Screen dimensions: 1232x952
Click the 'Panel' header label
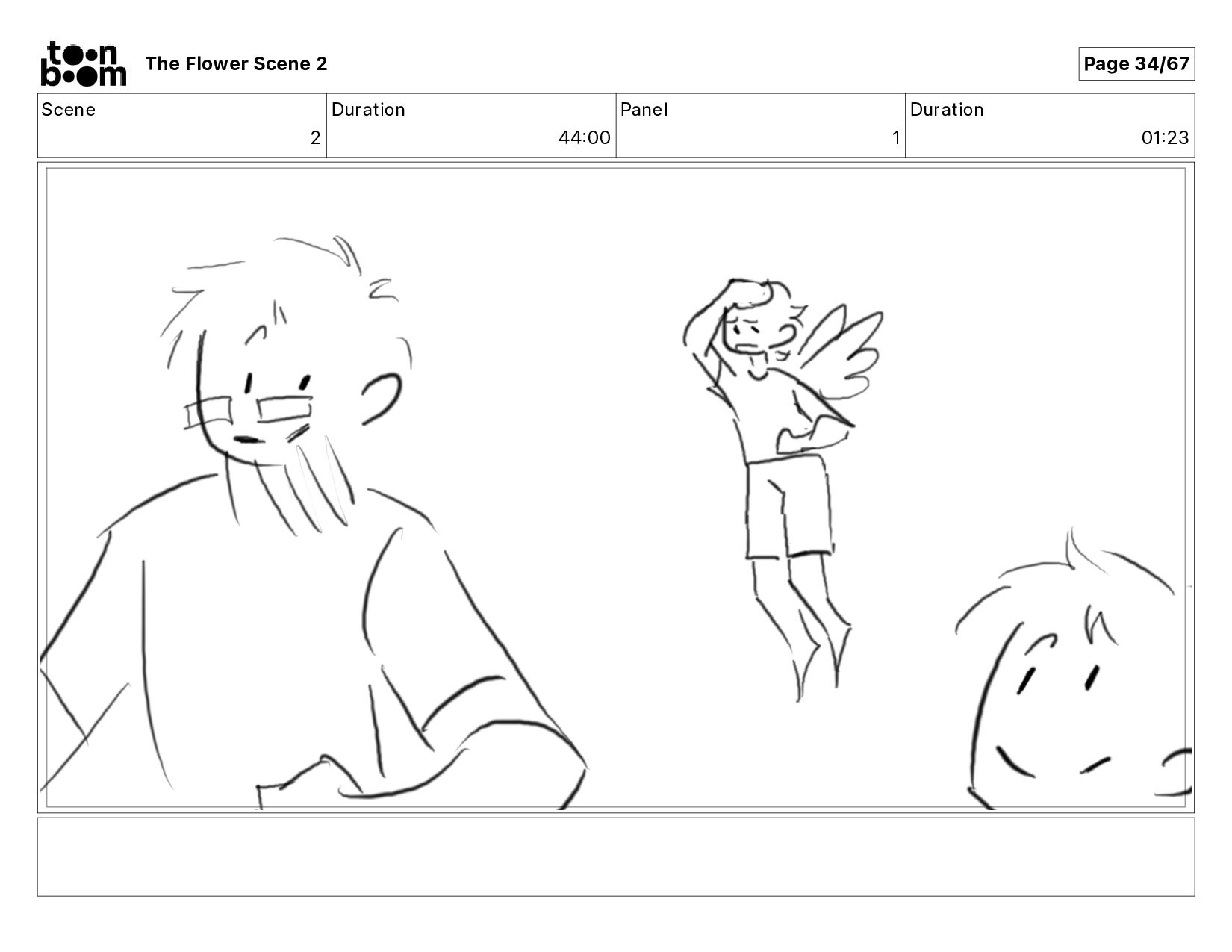(644, 110)
